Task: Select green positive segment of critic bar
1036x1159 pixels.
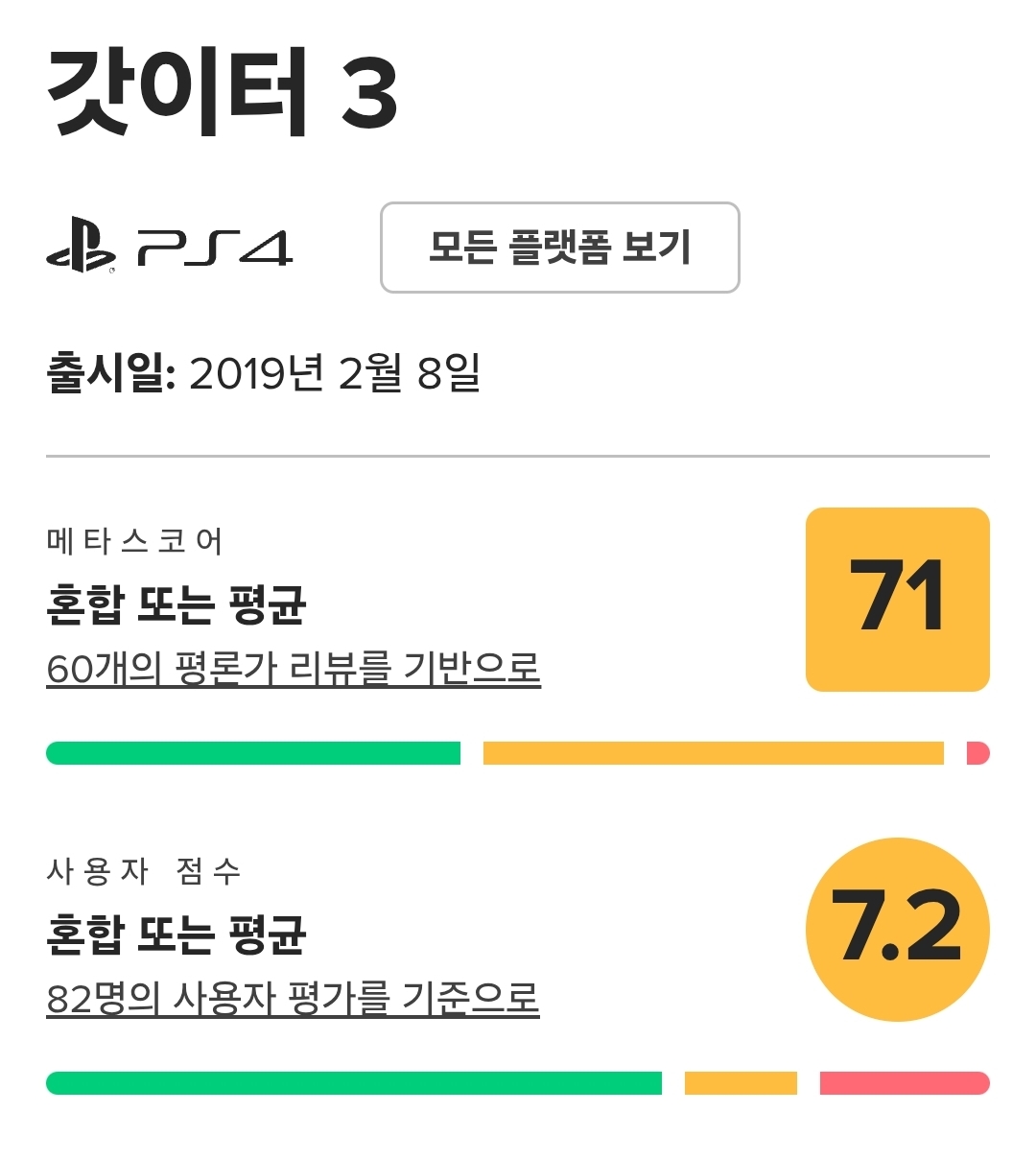Action: click(x=253, y=753)
